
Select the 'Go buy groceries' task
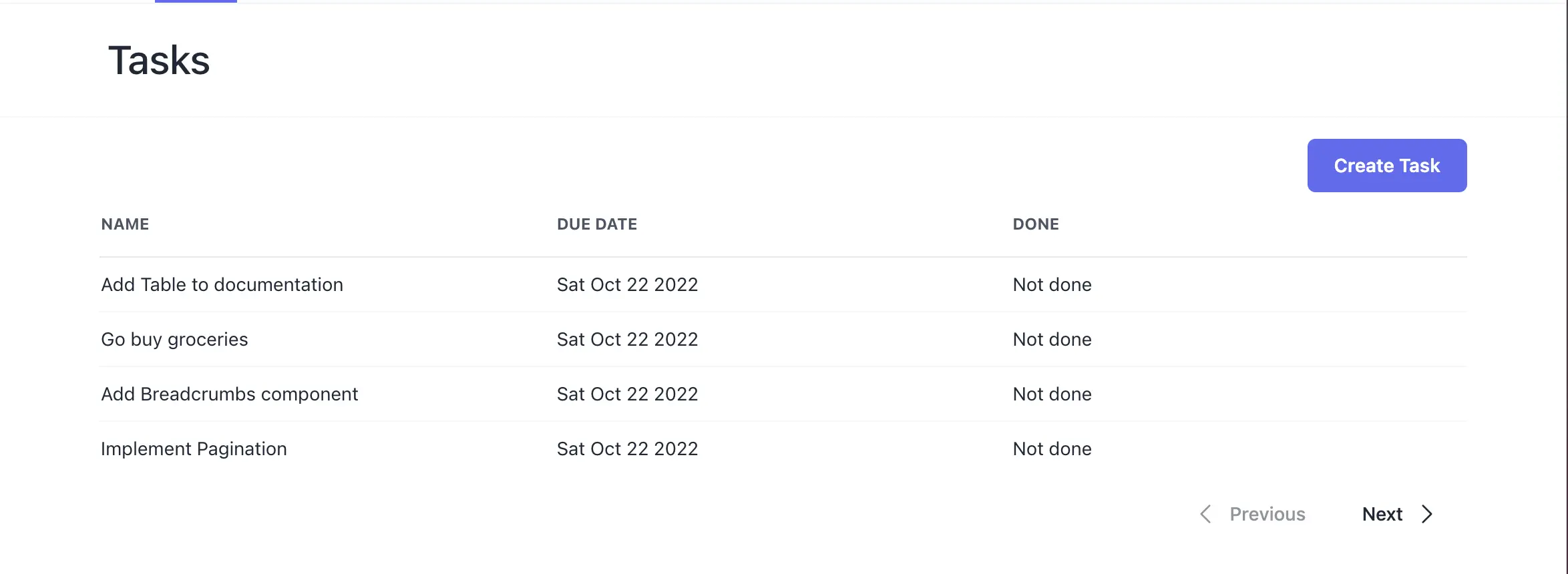174,340
